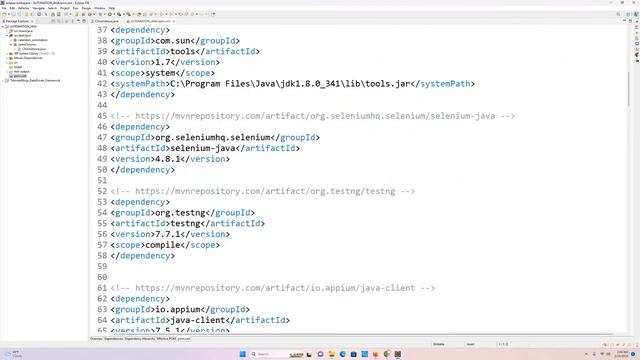Open the Run button dropdown arrow
Image resolution: width=640 pixels, height=360 pixels.
click(114, 14)
